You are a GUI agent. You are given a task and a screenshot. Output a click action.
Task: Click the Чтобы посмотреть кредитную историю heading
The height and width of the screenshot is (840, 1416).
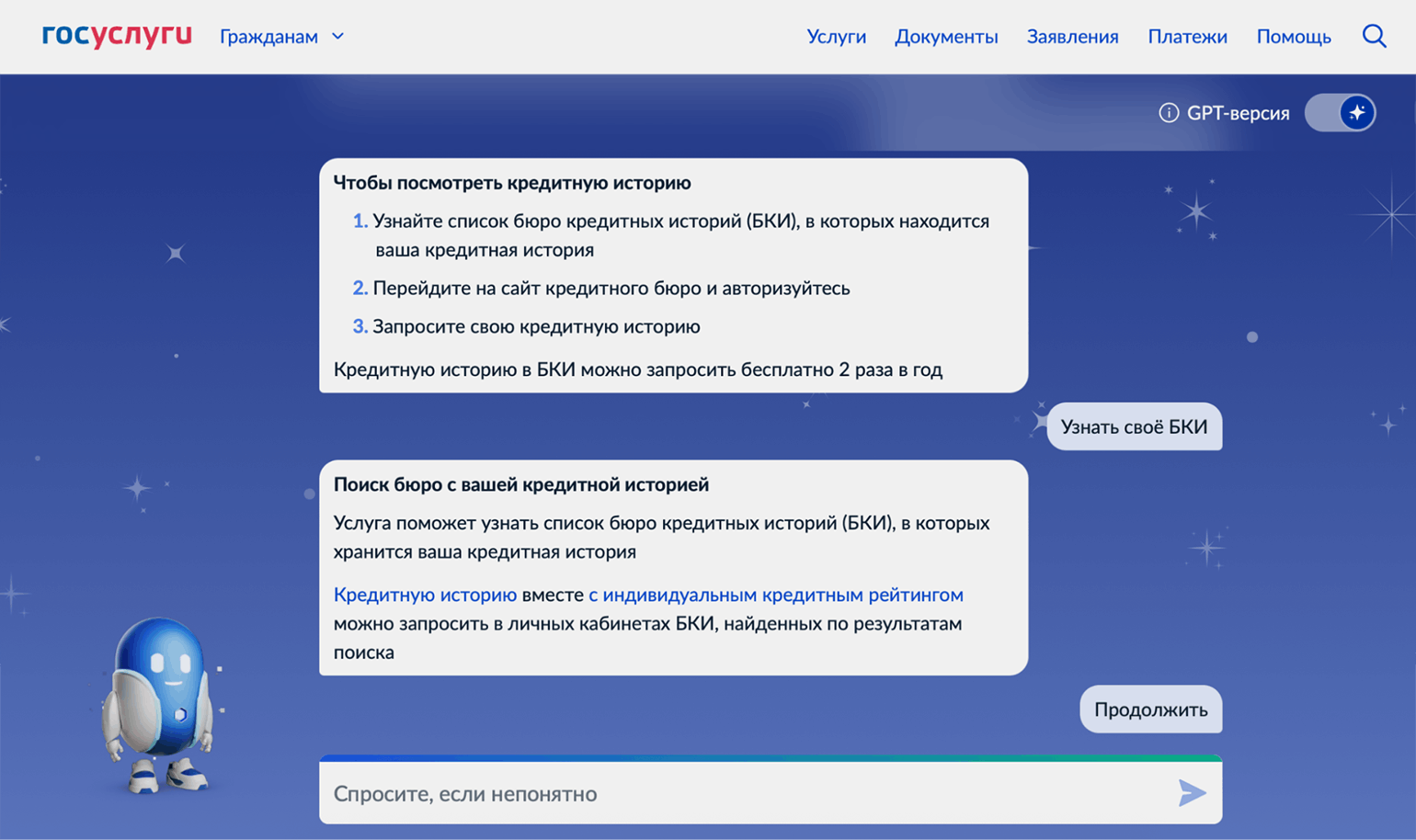512,183
